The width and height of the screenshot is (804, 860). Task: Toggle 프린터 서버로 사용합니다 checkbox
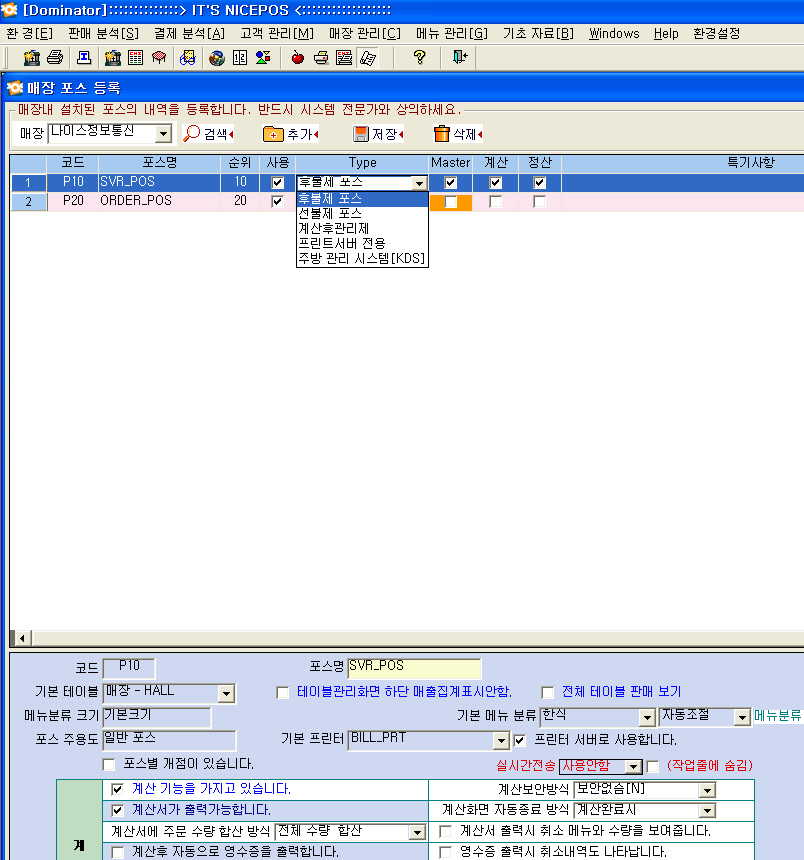pyautogui.click(x=519, y=740)
